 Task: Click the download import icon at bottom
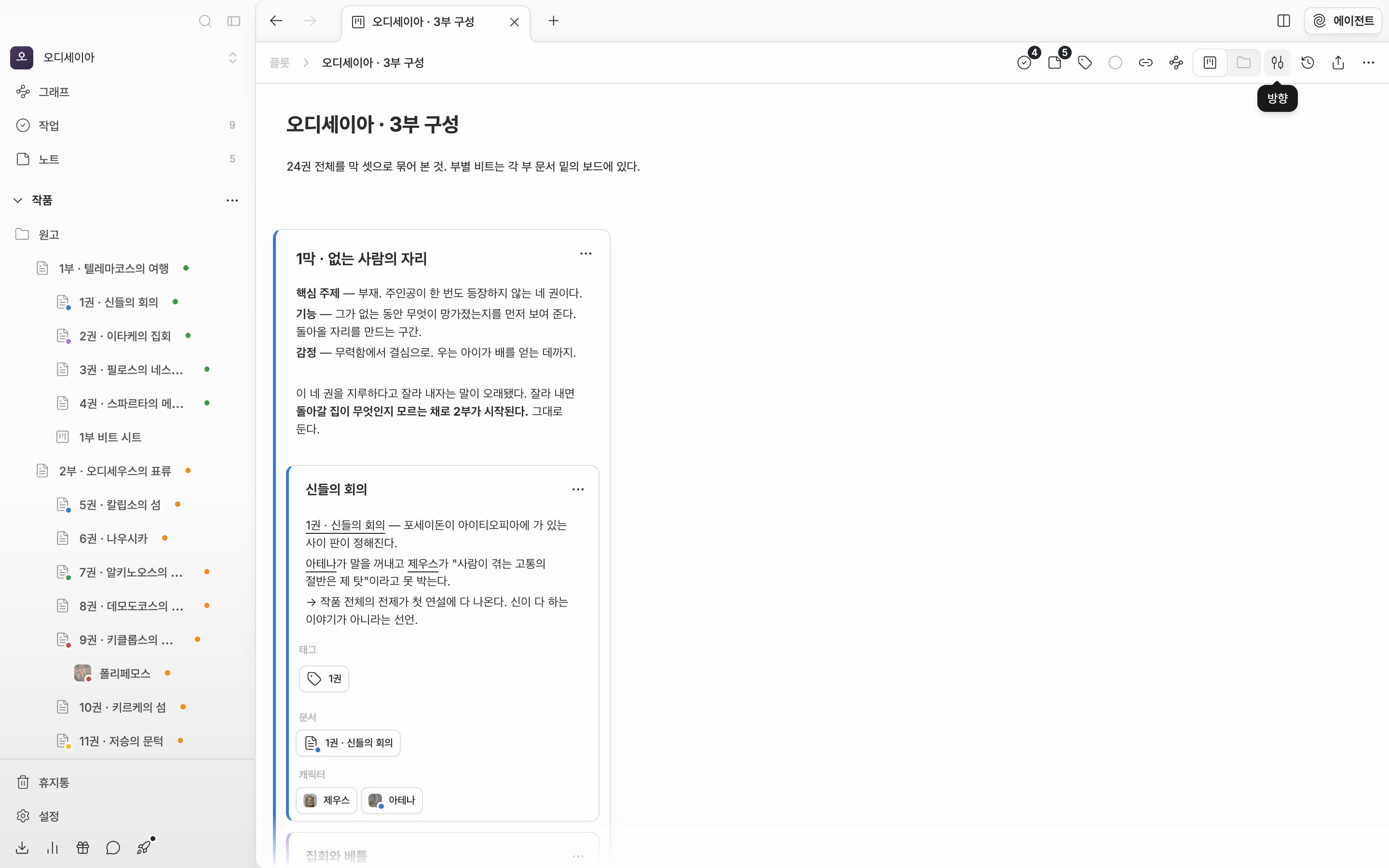pyautogui.click(x=22, y=848)
